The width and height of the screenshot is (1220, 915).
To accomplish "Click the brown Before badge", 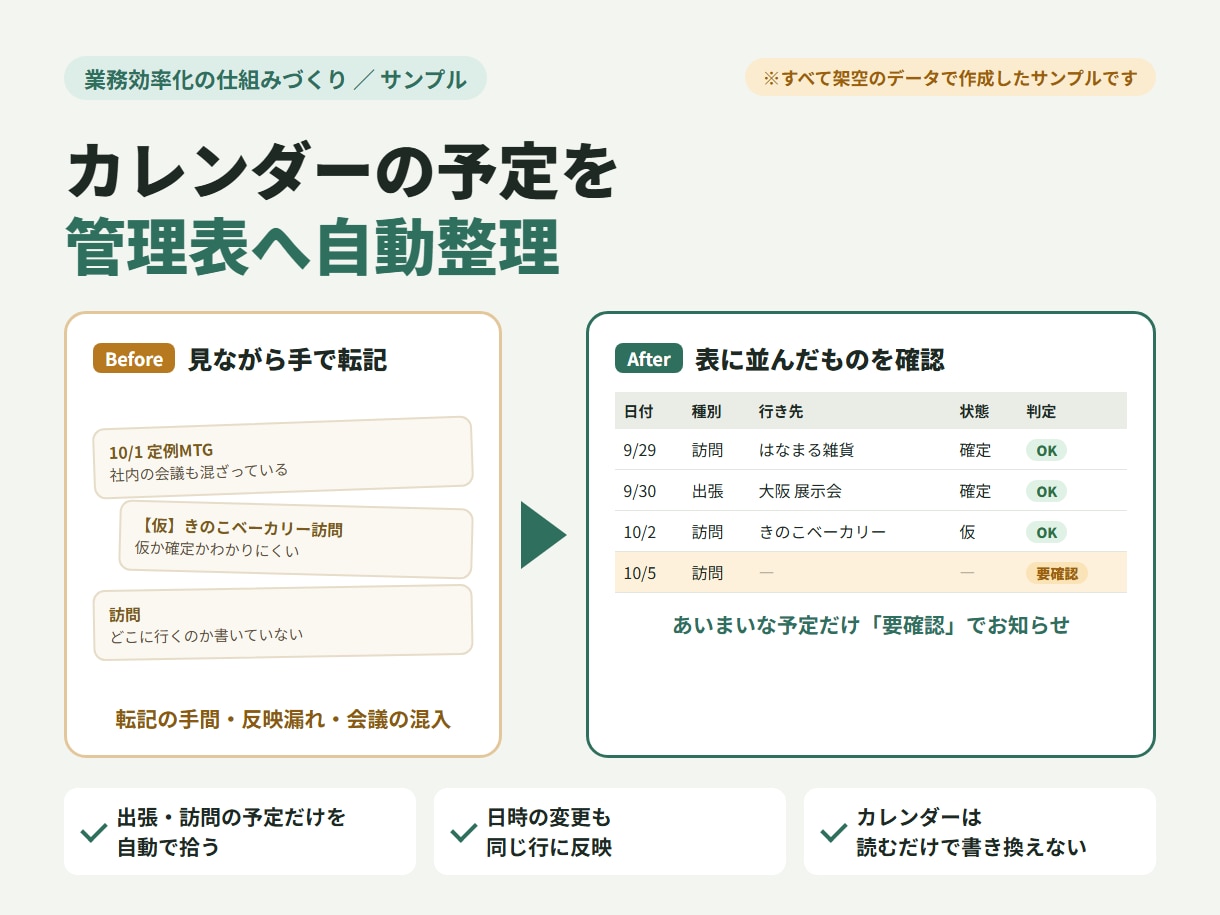I will tap(134, 359).
